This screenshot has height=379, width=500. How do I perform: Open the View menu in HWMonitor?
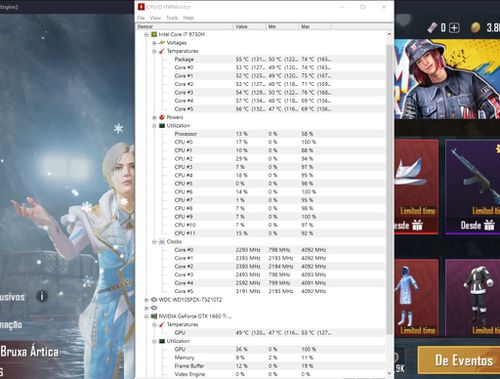pyautogui.click(x=155, y=18)
